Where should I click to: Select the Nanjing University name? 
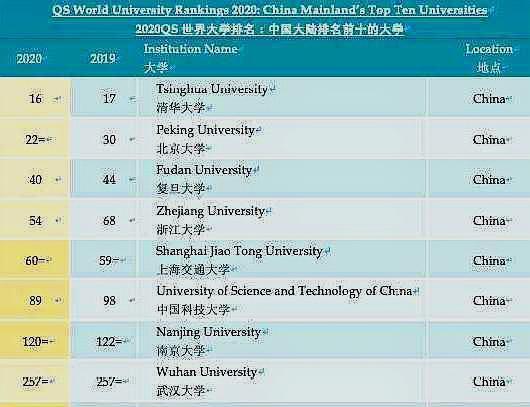point(208,332)
